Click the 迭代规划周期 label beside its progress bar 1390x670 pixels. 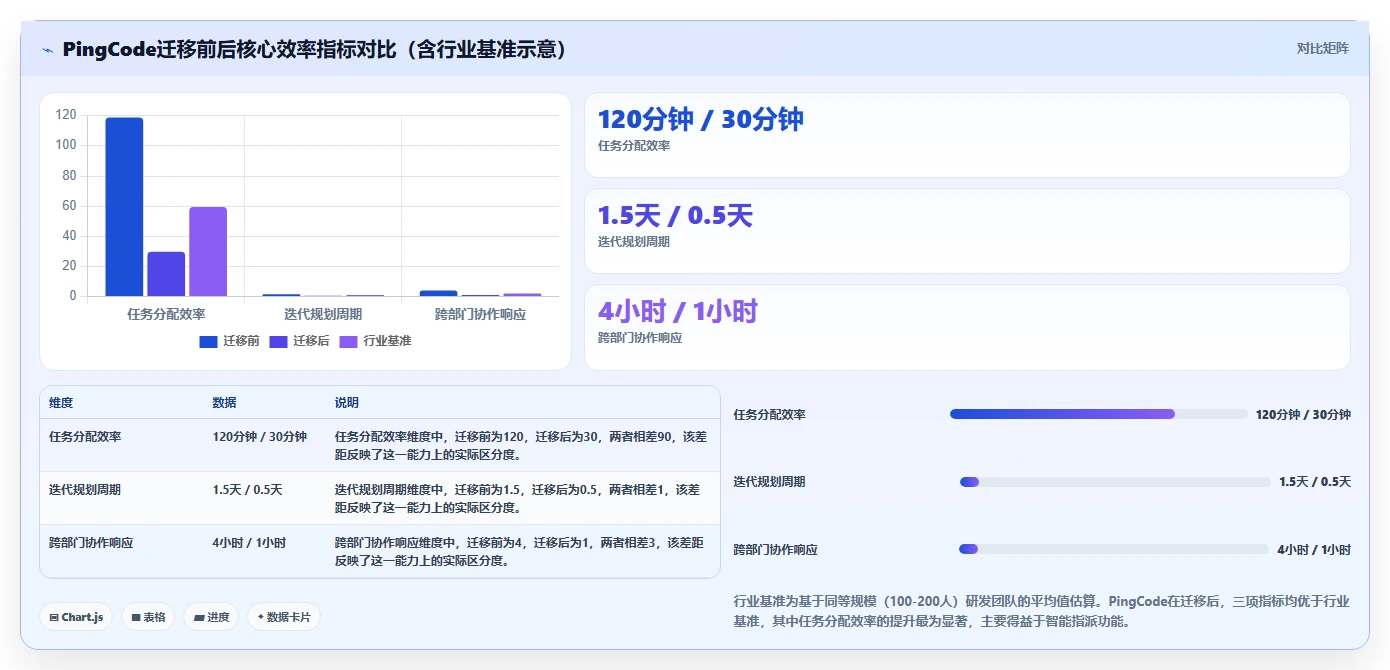coord(770,482)
